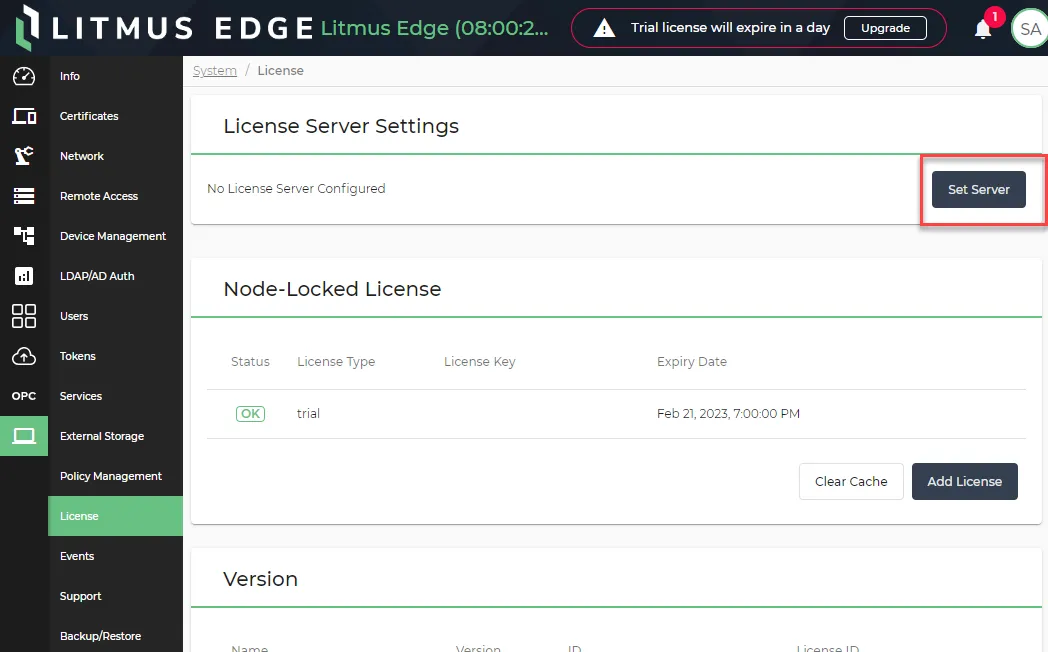This screenshot has height=652, width=1048.
Task: Click the 'License Server Settings' heading
Action: [x=341, y=126]
